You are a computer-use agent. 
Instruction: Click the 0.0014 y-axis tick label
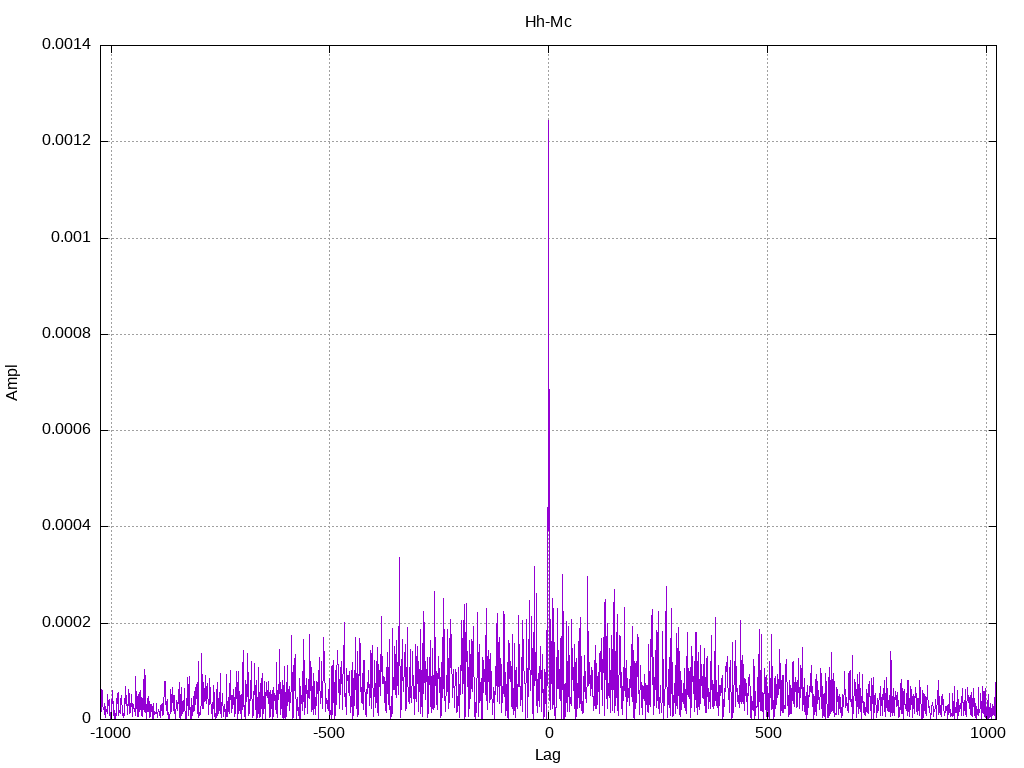[66, 45]
